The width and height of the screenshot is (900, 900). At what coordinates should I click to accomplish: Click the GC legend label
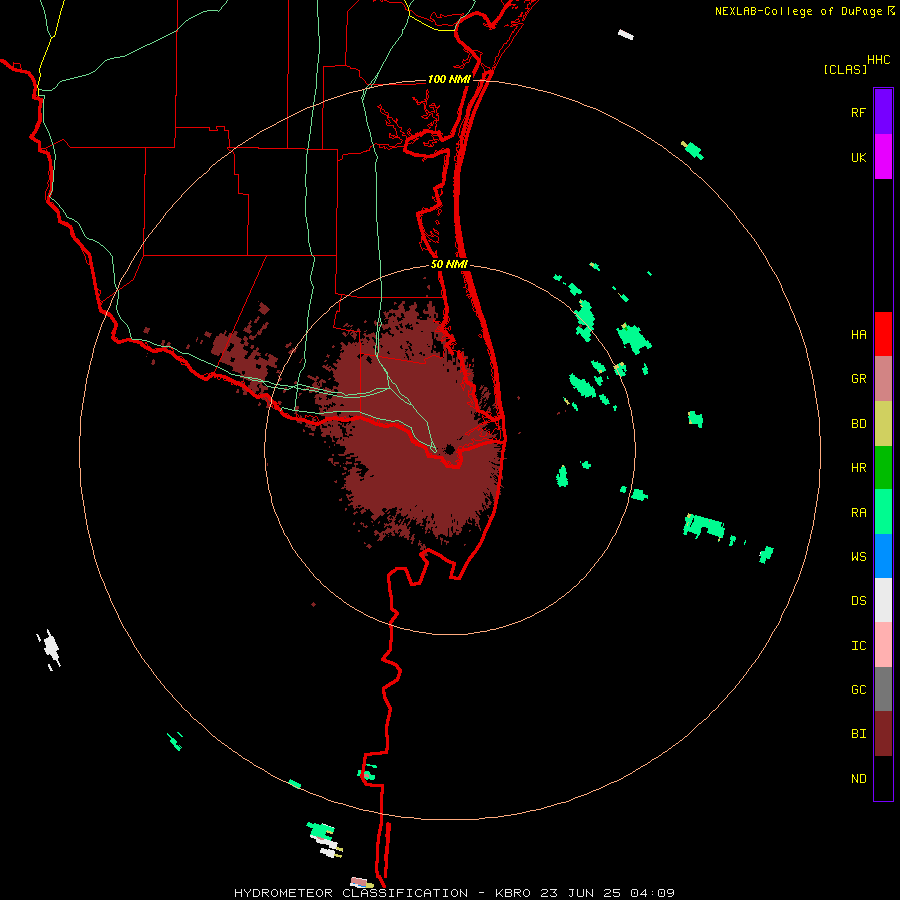(x=858, y=690)
